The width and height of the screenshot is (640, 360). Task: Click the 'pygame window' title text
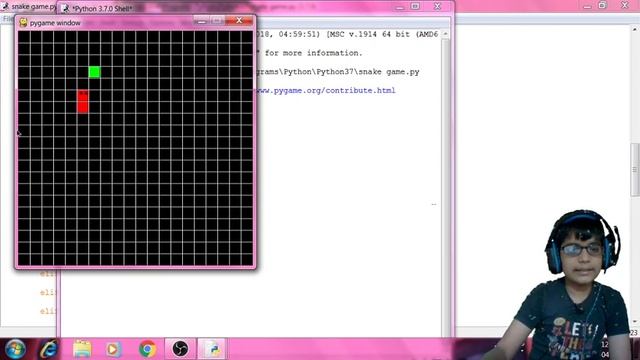[55, 23]
